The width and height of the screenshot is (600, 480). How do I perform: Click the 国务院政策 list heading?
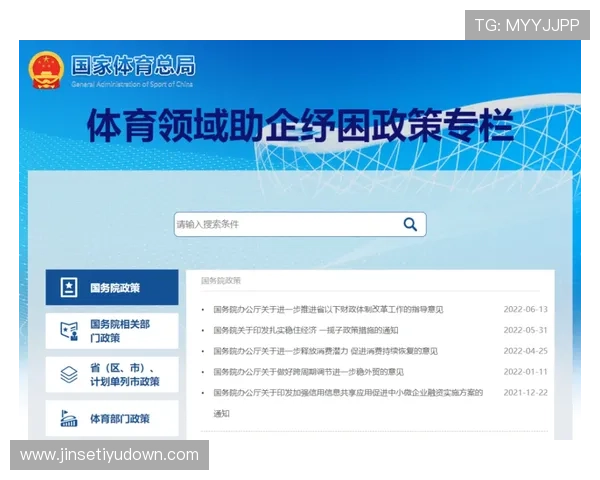221,281
